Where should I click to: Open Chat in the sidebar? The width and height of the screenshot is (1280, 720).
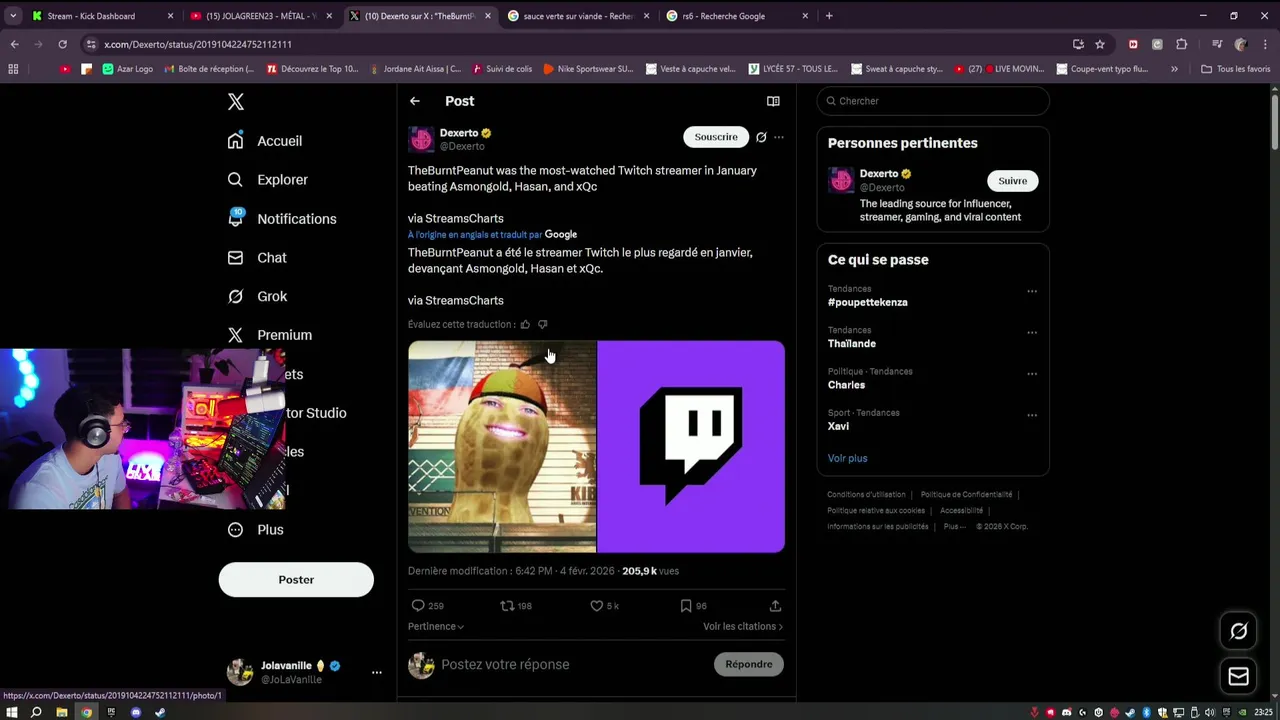(x=258, y=258)
